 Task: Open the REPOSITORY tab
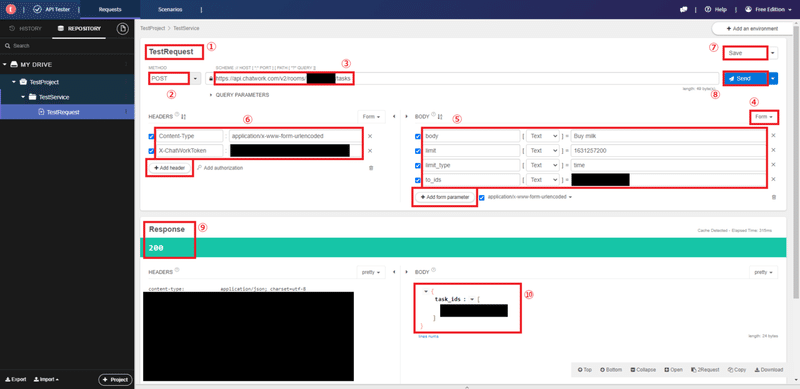coord(80,29)
